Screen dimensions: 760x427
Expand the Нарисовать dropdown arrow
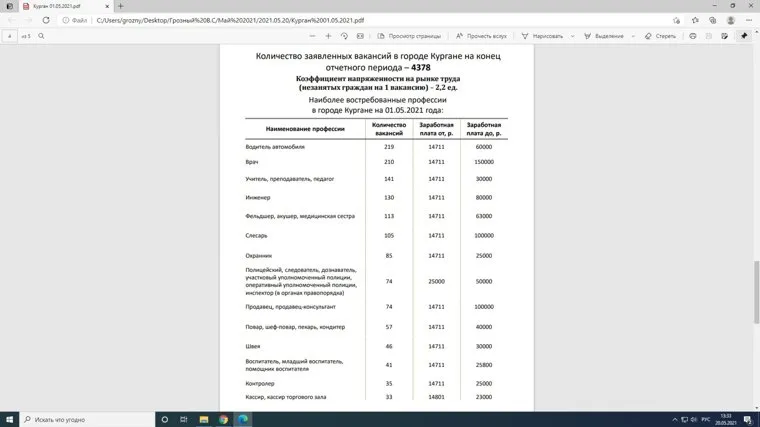click(x=572, y=36)
